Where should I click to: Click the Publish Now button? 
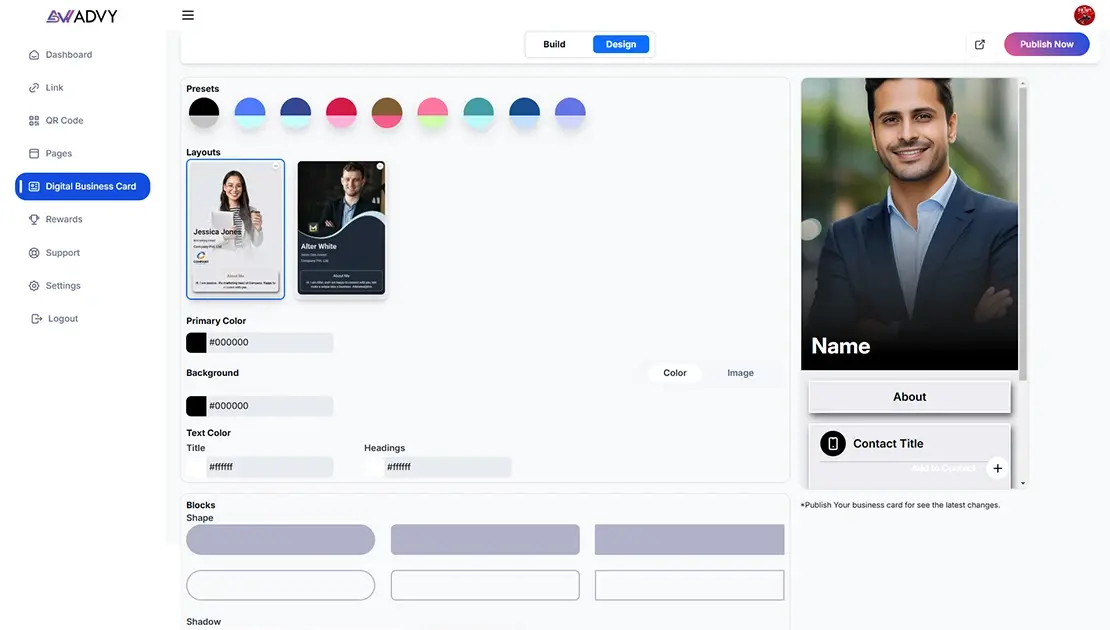coord(1046,44)
